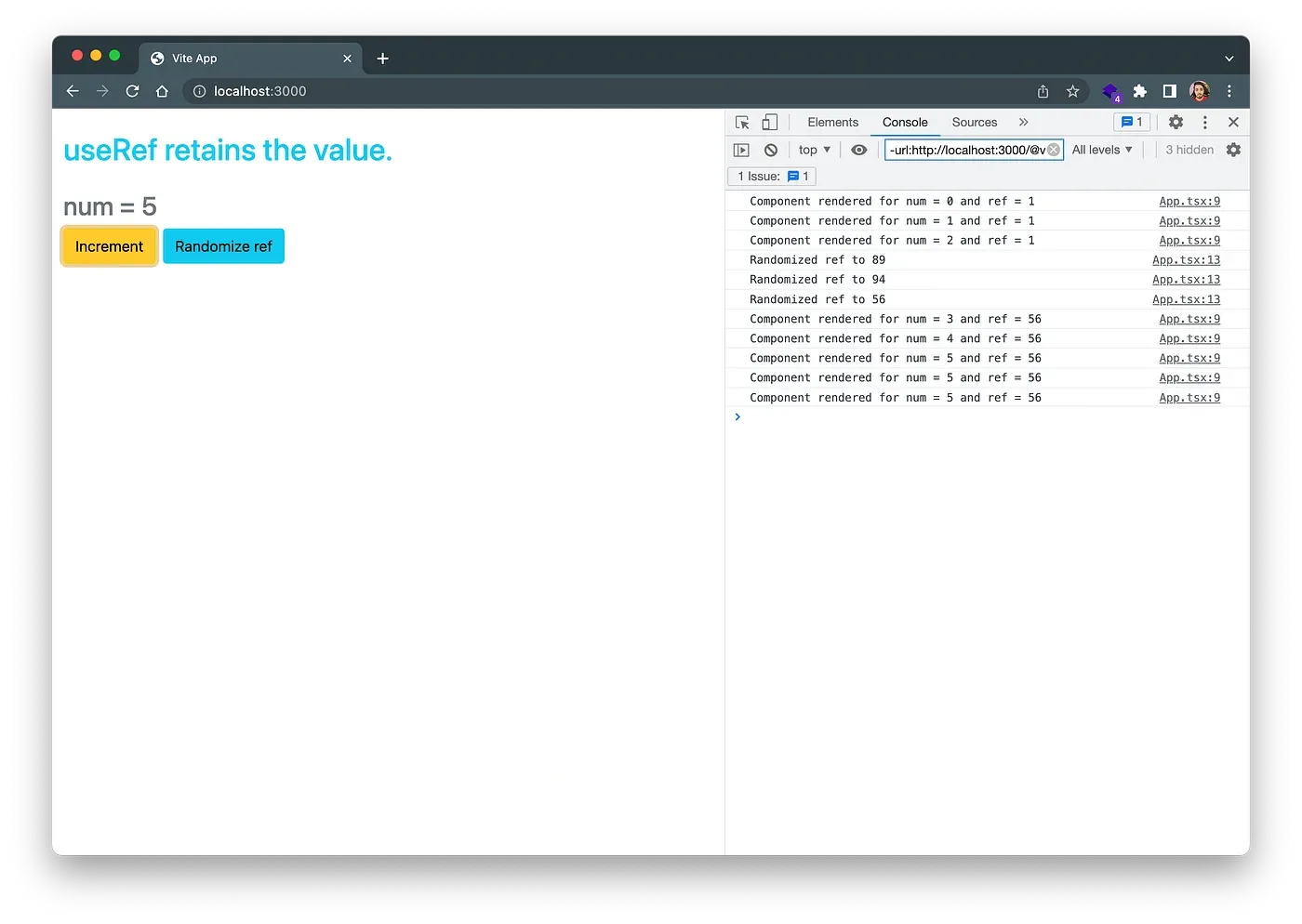
Task: View site information icon in address bar
Action: pyautogui.click(x=199, y=91)
